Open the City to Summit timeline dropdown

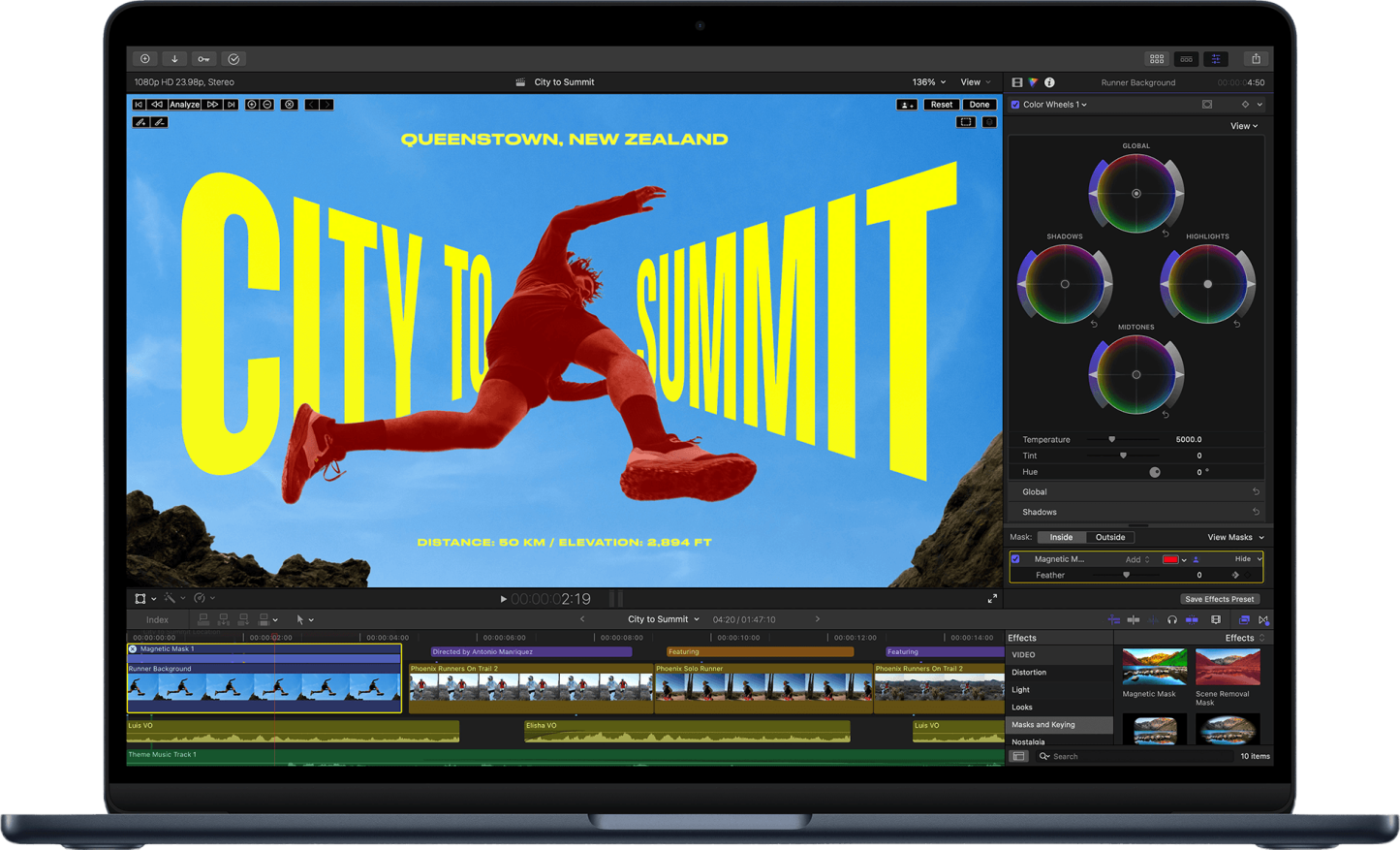pos(664,619)
